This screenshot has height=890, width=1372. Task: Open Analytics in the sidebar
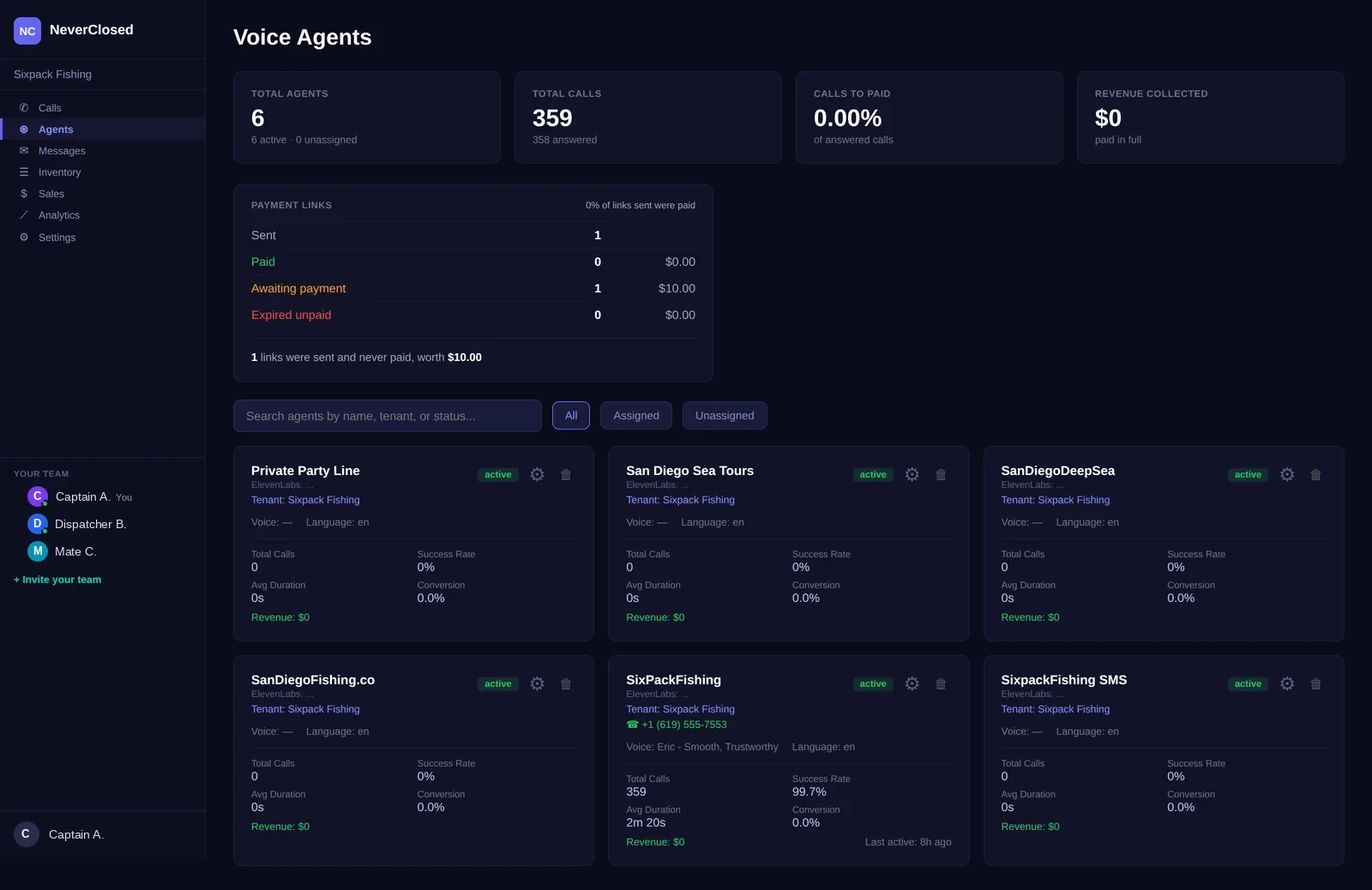(103, 215)
